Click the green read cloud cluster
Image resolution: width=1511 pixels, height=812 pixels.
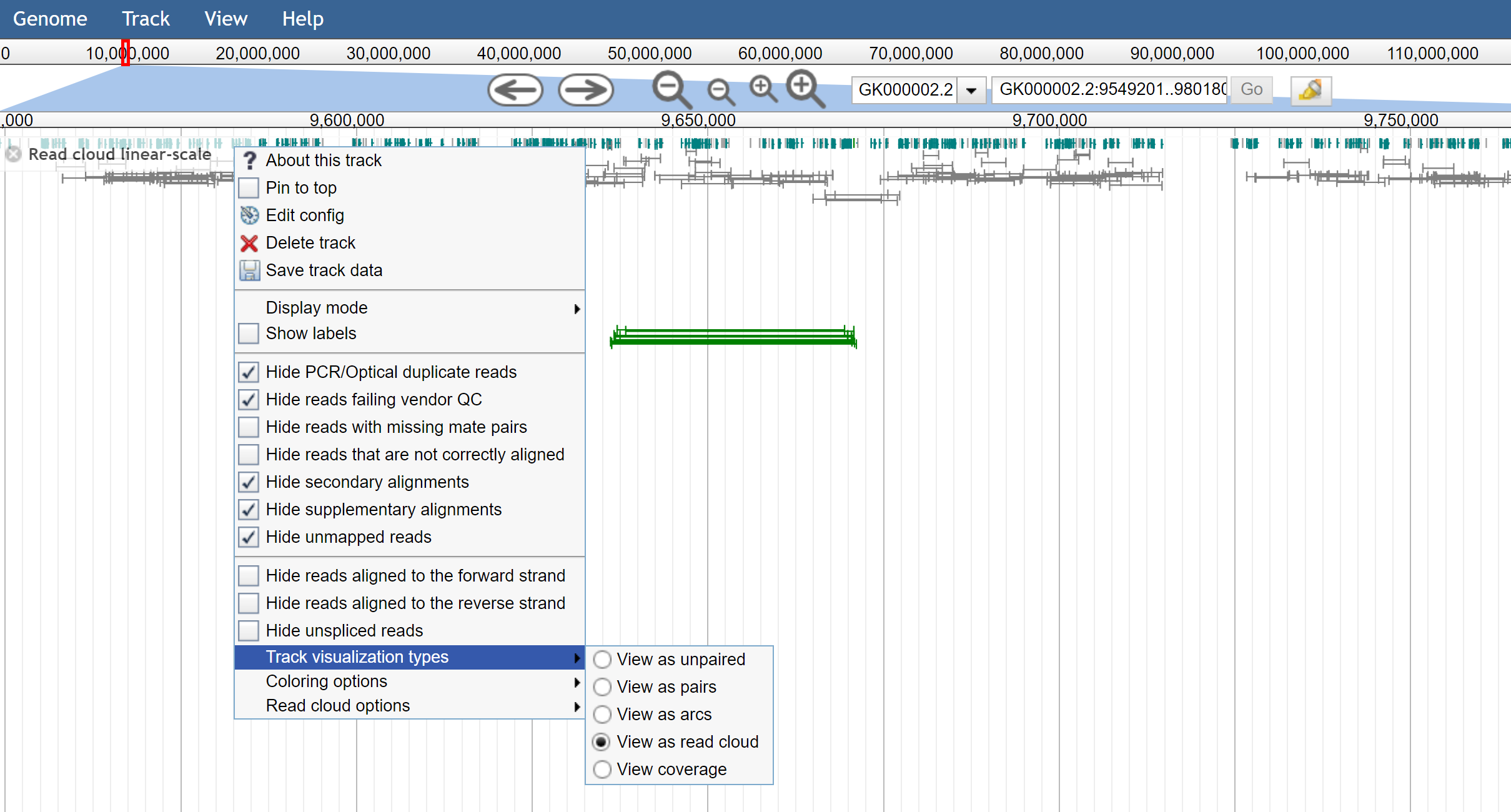730,337
